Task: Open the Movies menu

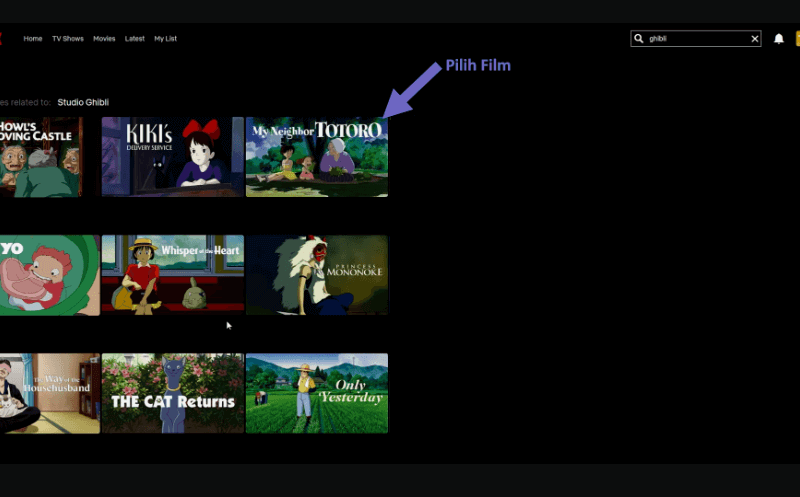Action: (104, 39)
